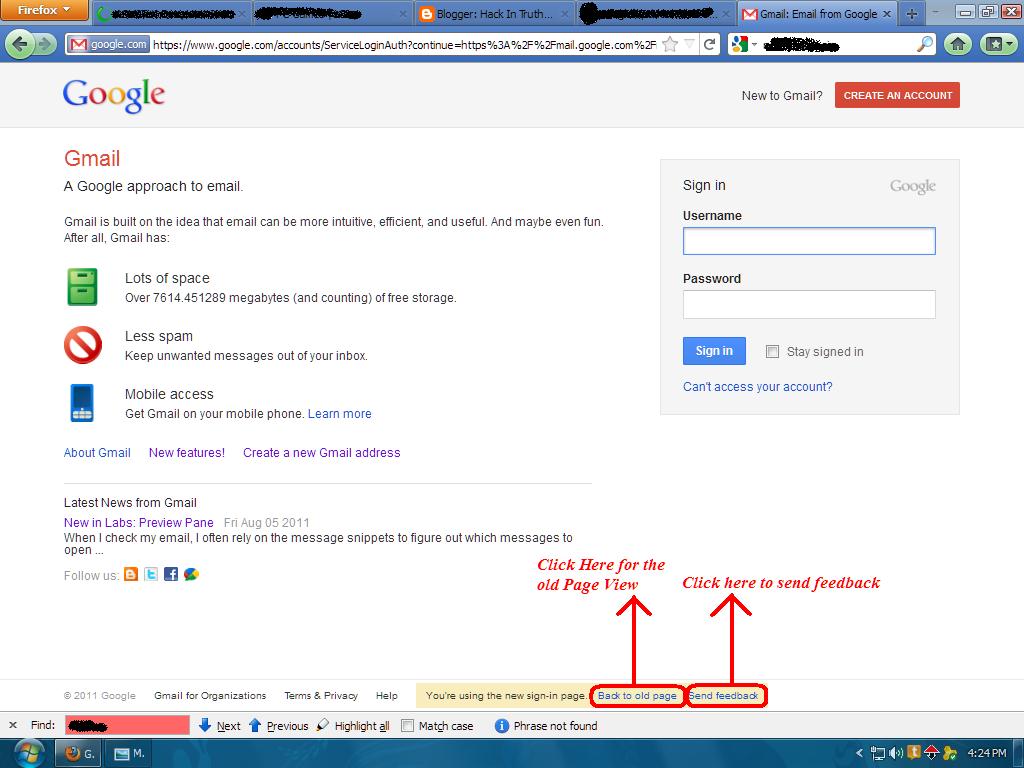The image size is (1024, 768).
Task: Click the Google Buzz follow icon
Action: point(190,575)
